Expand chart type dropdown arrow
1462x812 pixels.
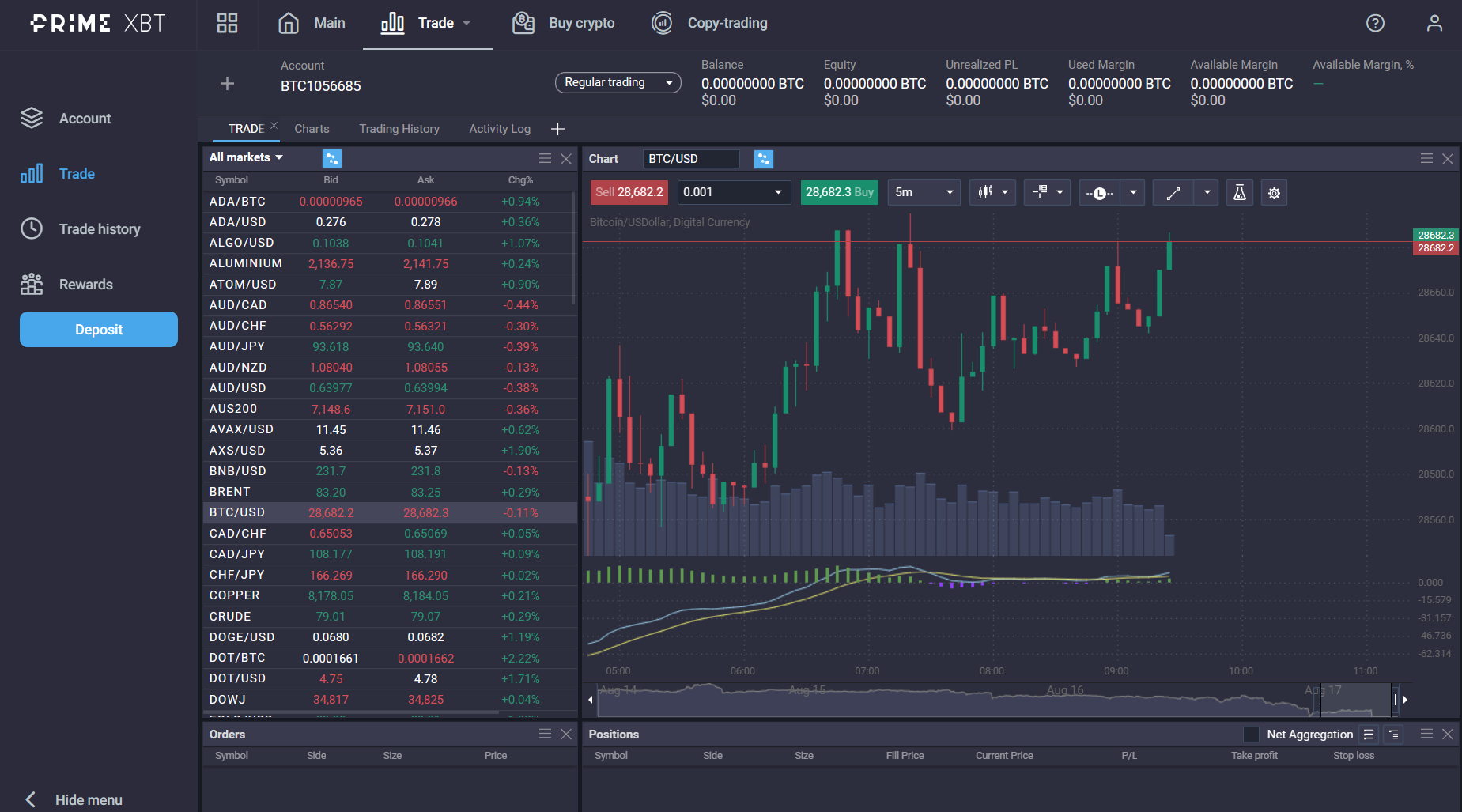click(1005, 192)
